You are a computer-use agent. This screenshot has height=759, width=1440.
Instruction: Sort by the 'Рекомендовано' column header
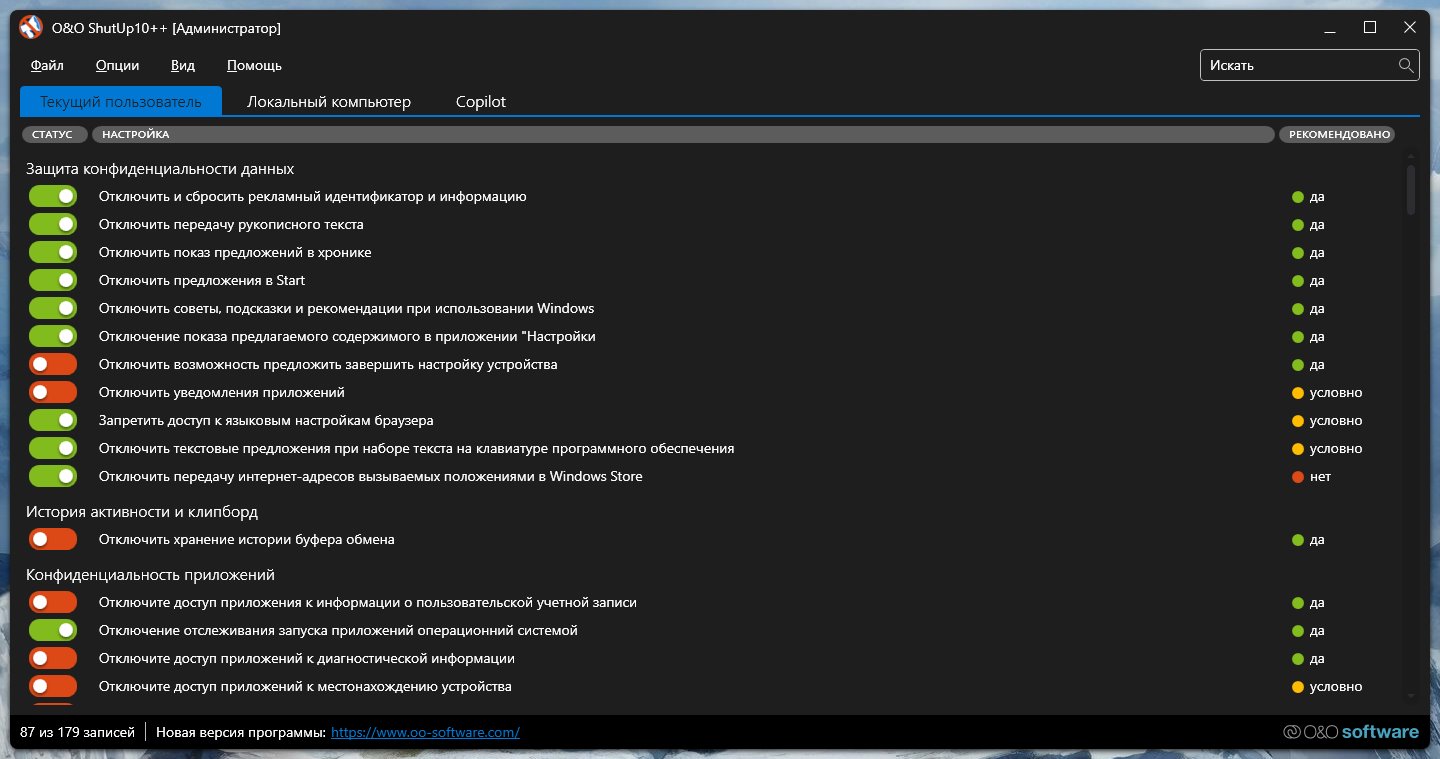[x=1336, y=134]
